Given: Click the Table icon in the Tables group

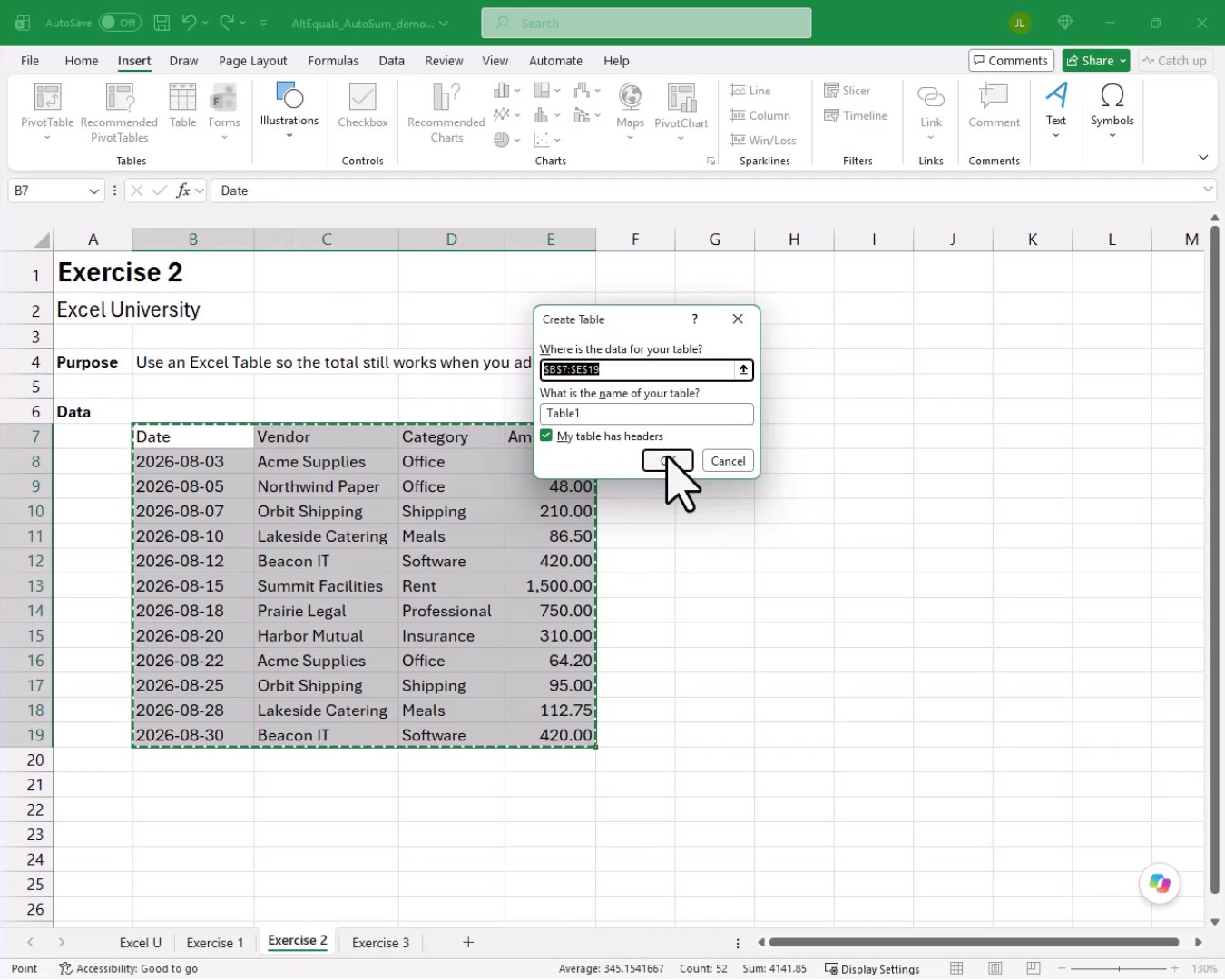Looking at the screenshot, I should pos(182,97).
